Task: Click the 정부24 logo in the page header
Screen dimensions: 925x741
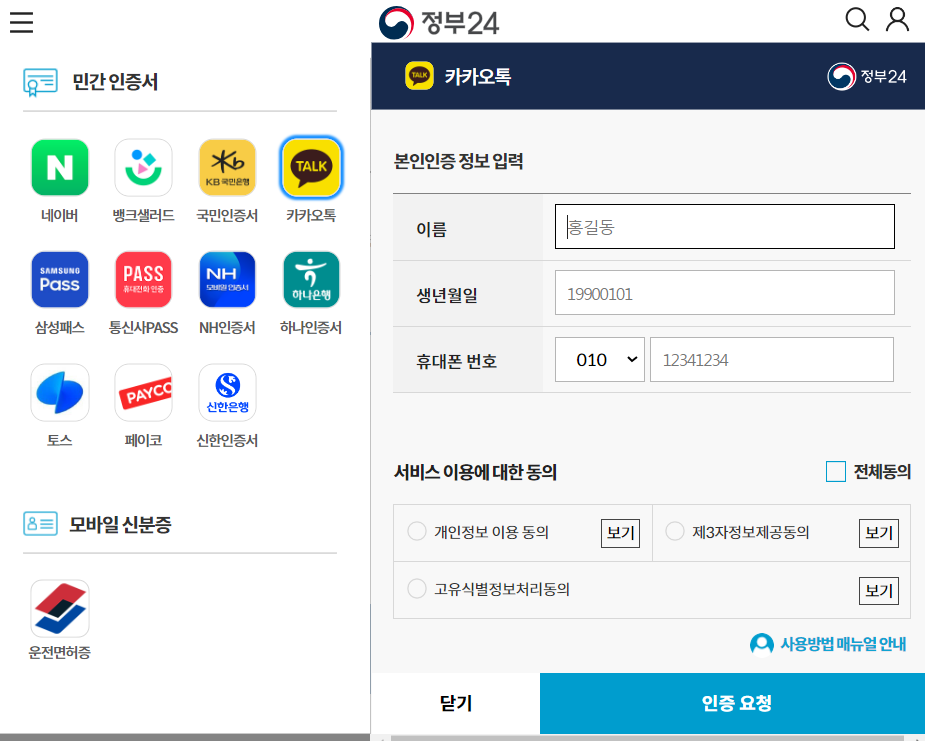Action: point(439,22)
